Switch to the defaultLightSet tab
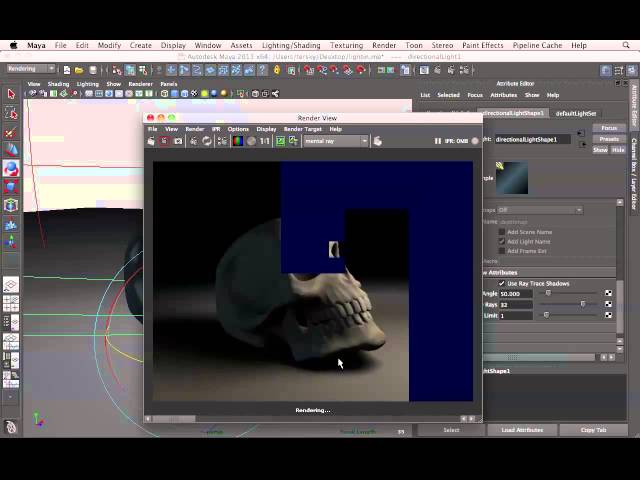640x480 pixels. click(576, 113)
